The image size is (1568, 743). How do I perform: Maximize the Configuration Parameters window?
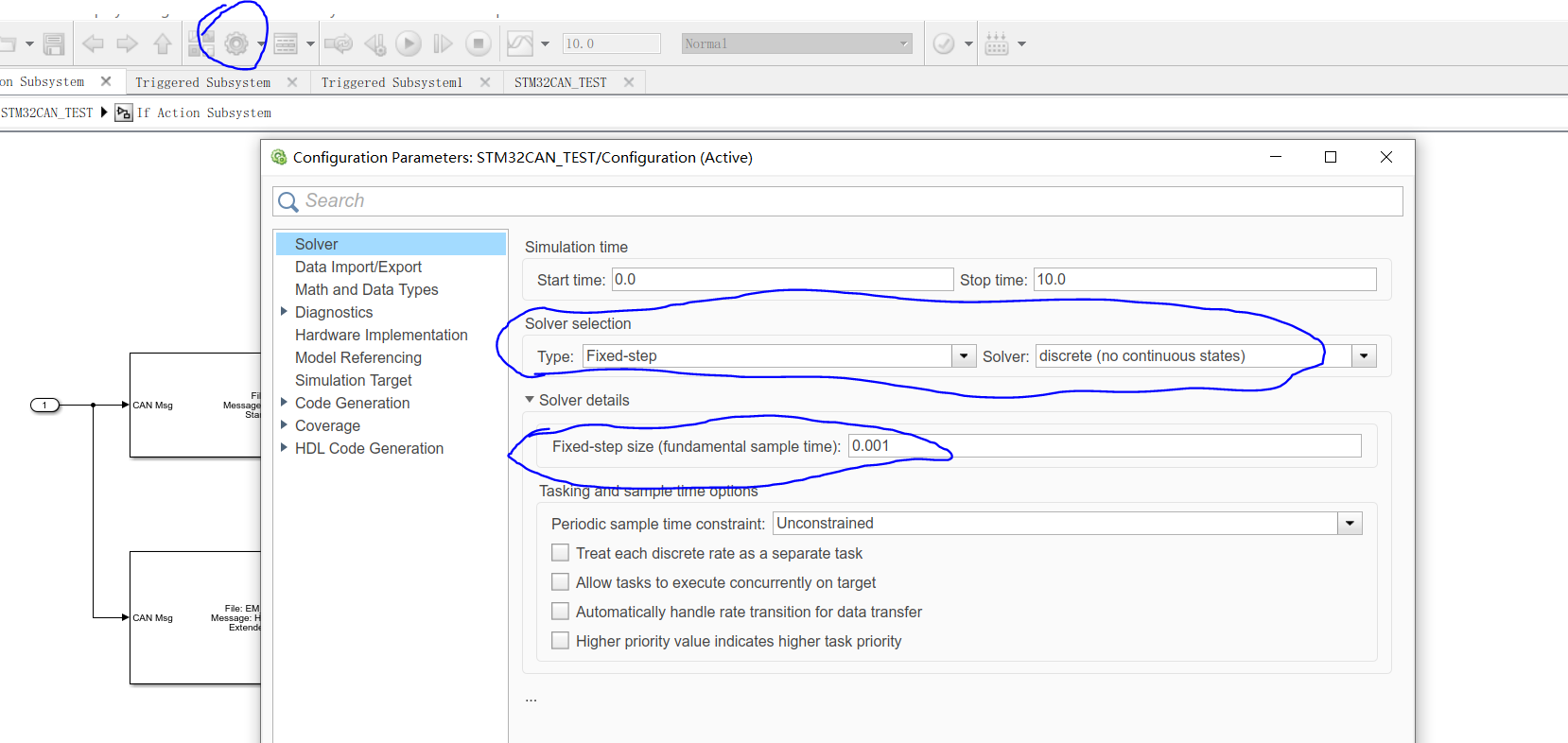click(x=1331, y=157)
